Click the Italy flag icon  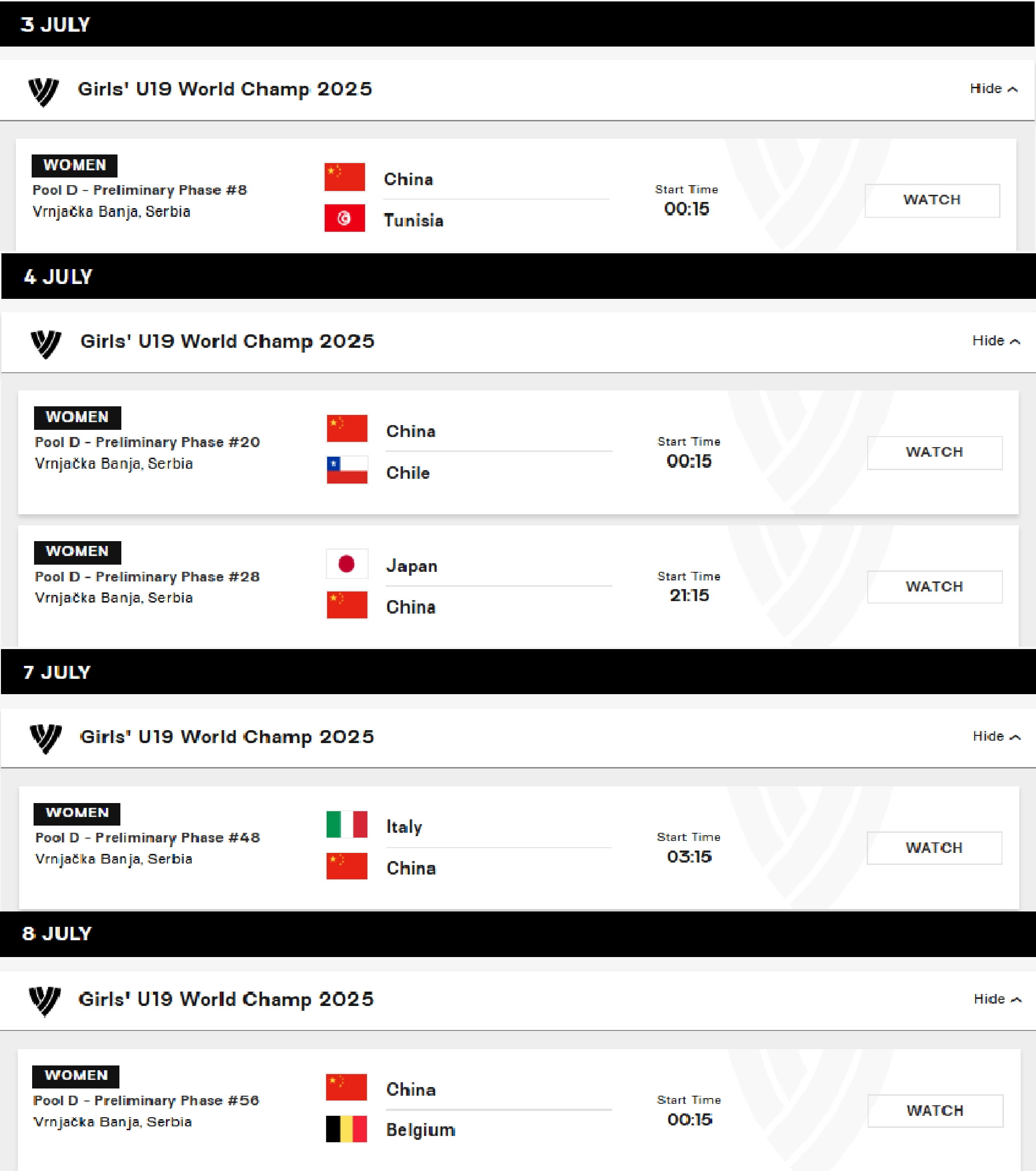point(346,824)
